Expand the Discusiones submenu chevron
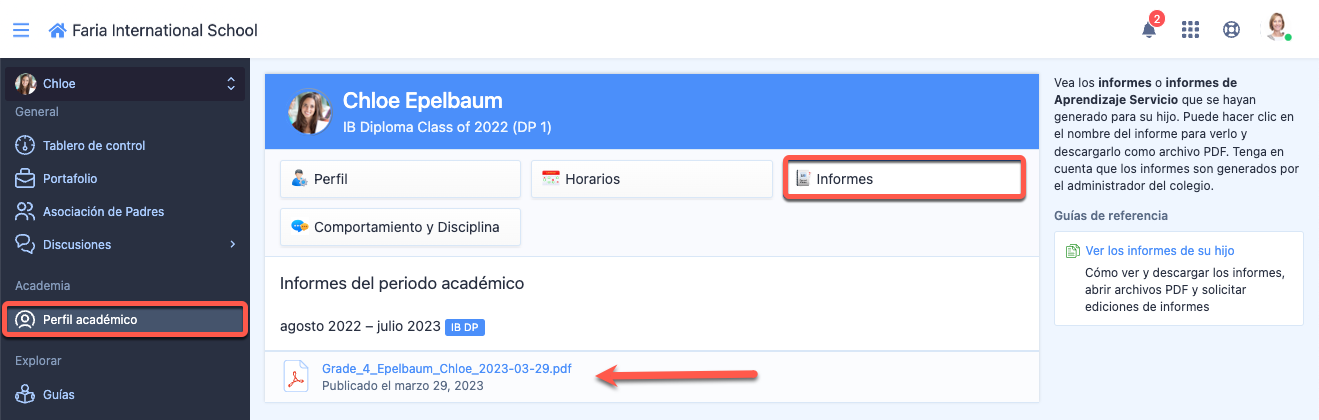Screen dimensions: 1319x420 click(x=232, y=244)
